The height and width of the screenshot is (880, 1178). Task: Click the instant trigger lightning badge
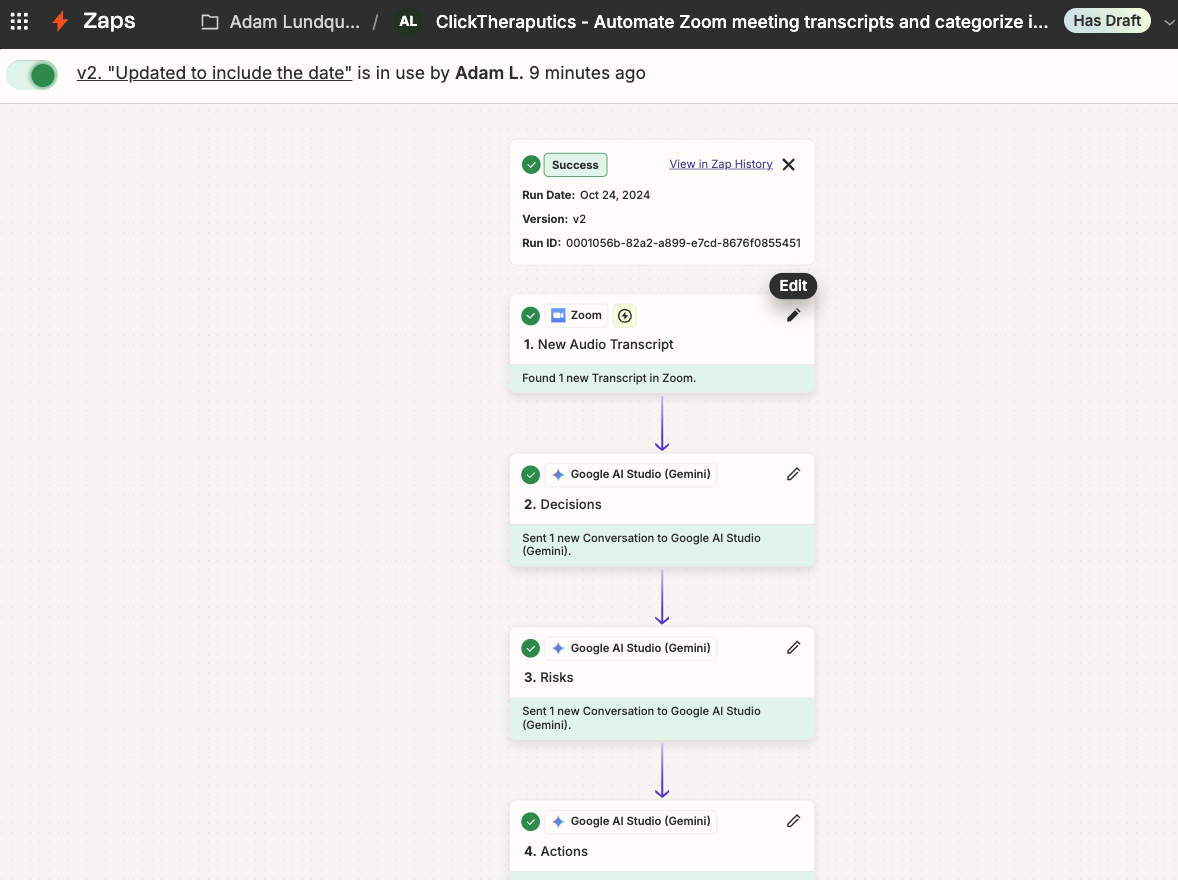(x=625, y=315)
